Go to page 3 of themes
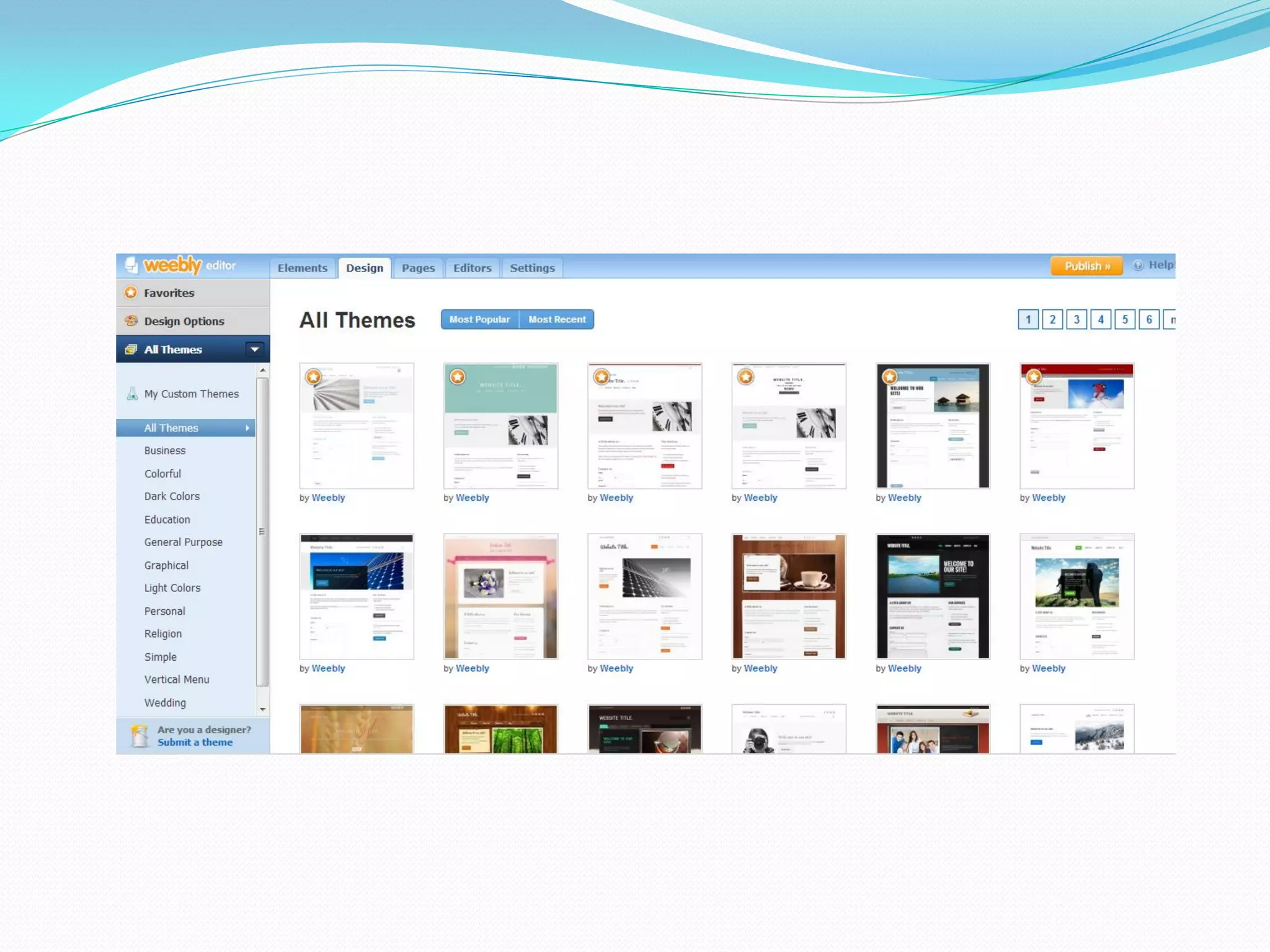Image resolution: width=1270 pixels, height=952 pixels. [x=1077, y=319]
